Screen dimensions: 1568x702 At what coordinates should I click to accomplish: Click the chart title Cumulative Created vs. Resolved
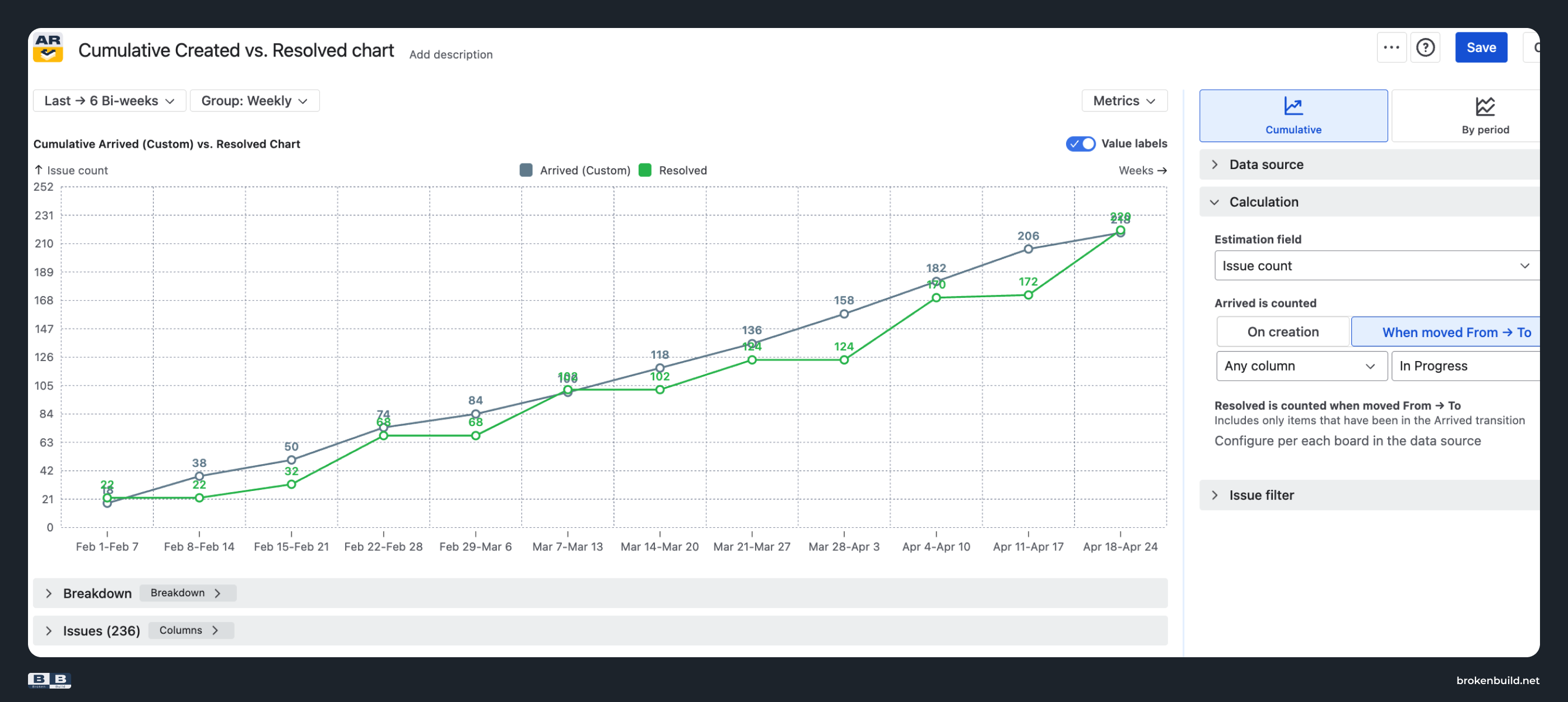(236, 50)
